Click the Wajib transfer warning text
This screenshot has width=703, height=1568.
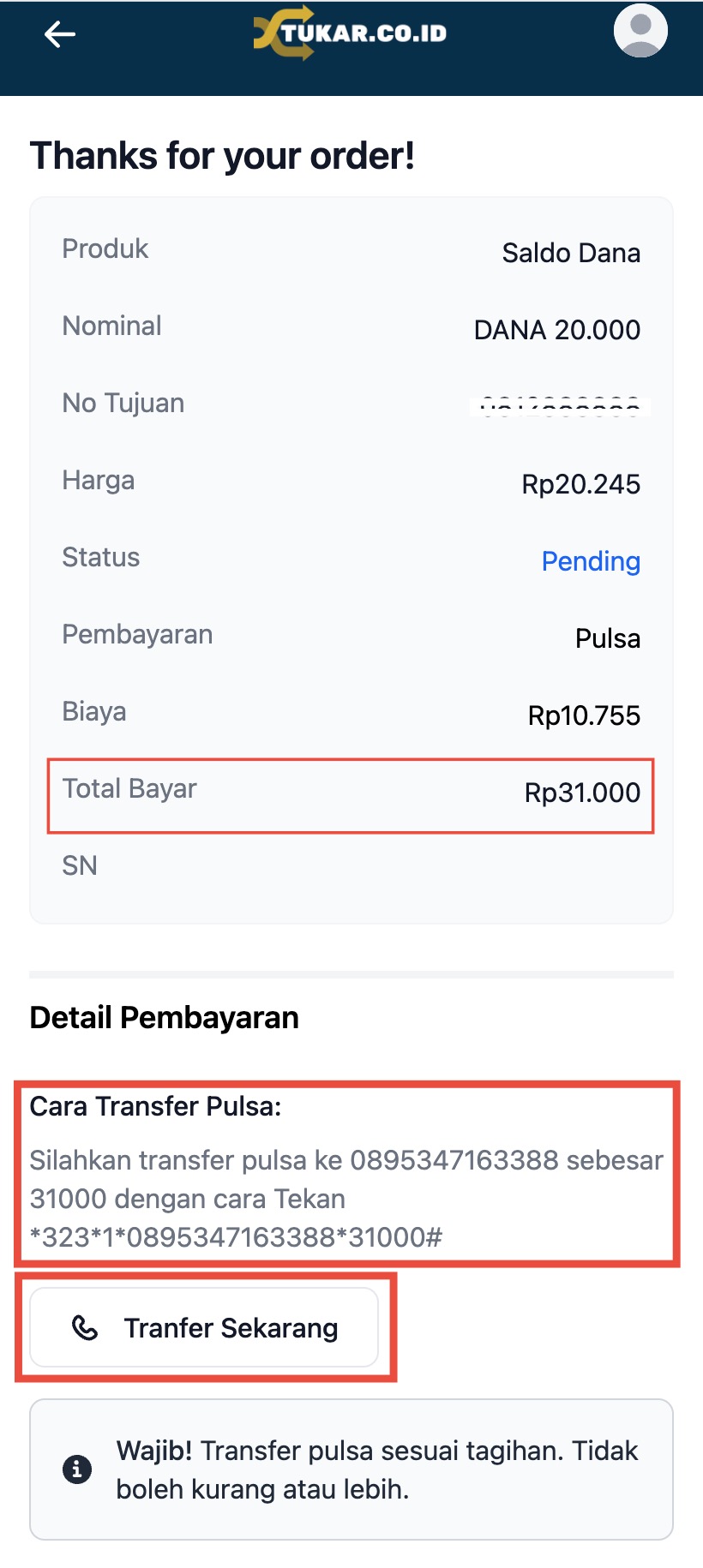pos(377,1469)
